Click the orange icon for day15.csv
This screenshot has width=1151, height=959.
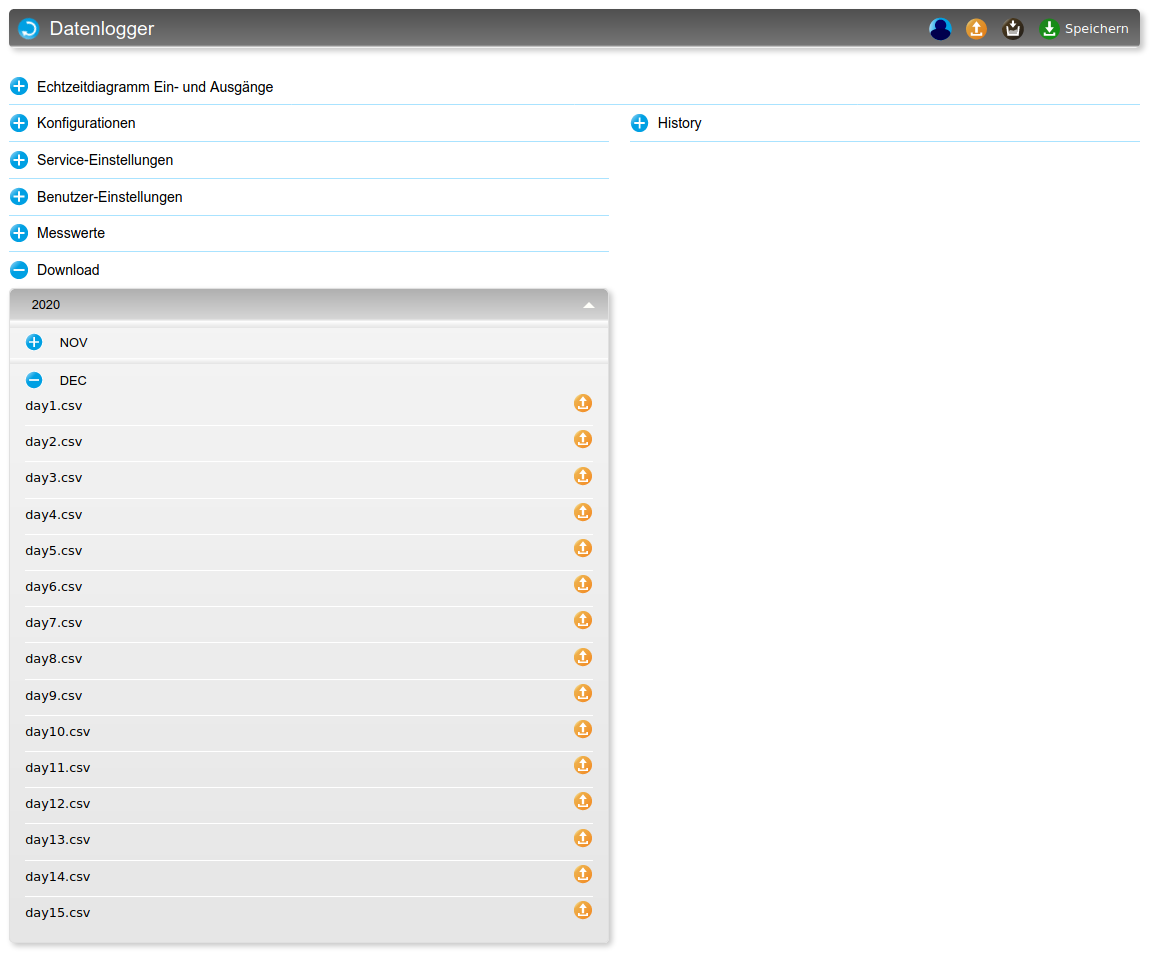[x=583, y=910]
